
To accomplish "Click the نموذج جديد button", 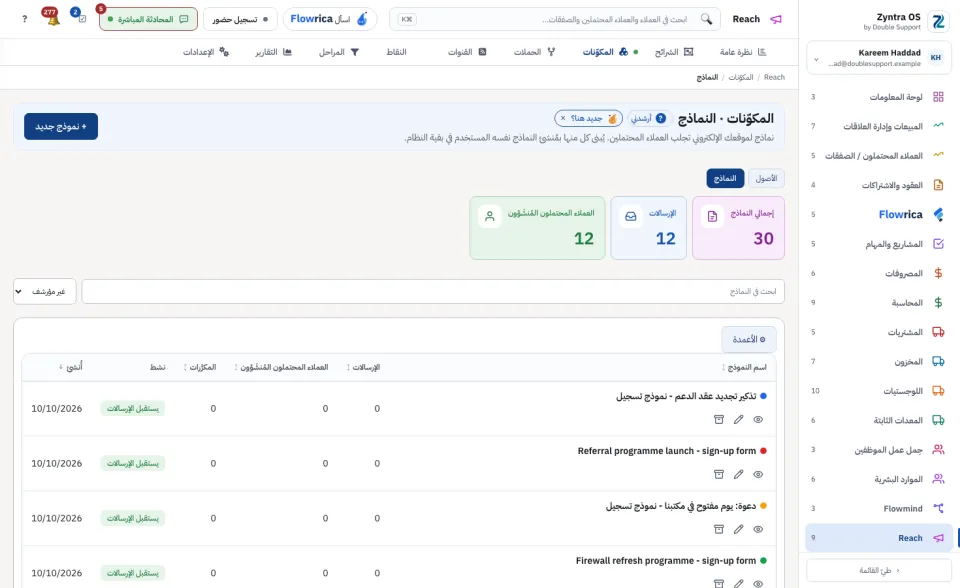I will pyautogui.click(x=61, y=126).
